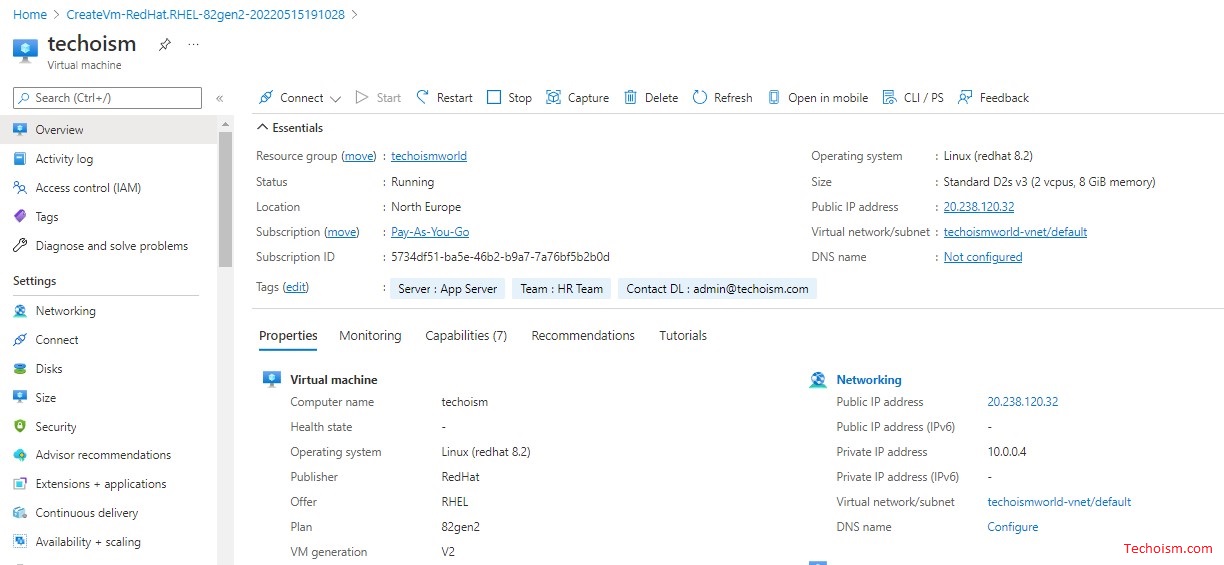Select the Properties tab
Image resolution: width=1224 pixels, height=565 pixels.
(288, 336)
